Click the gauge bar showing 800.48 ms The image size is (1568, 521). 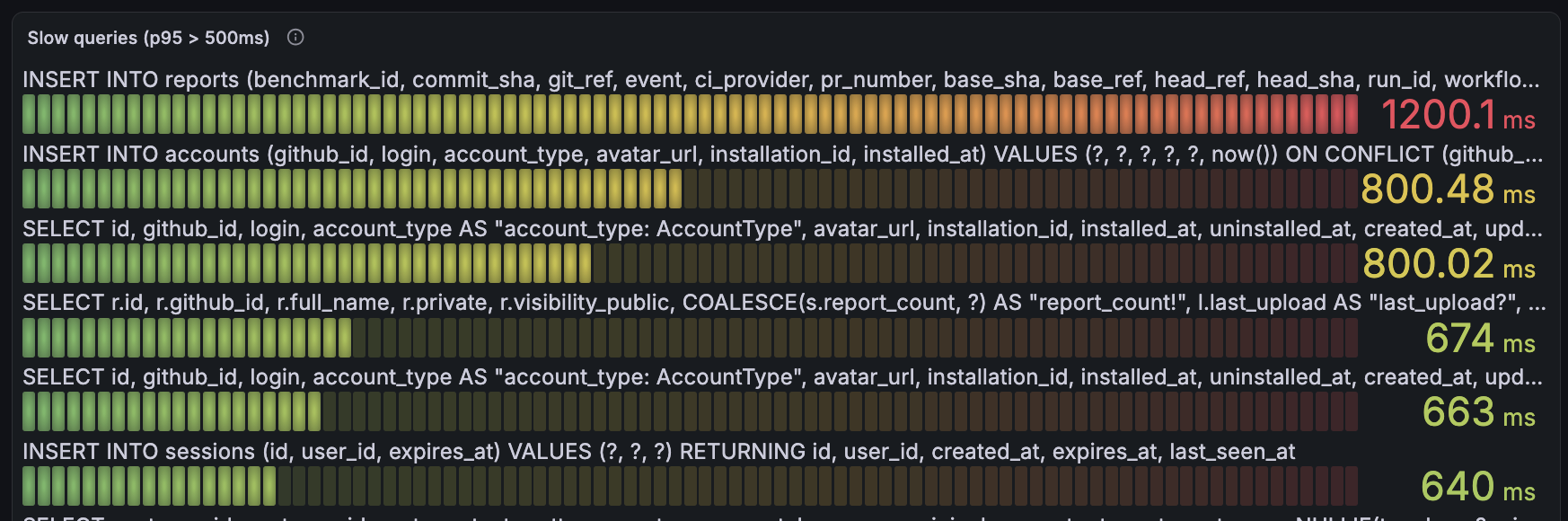(690, 189)
